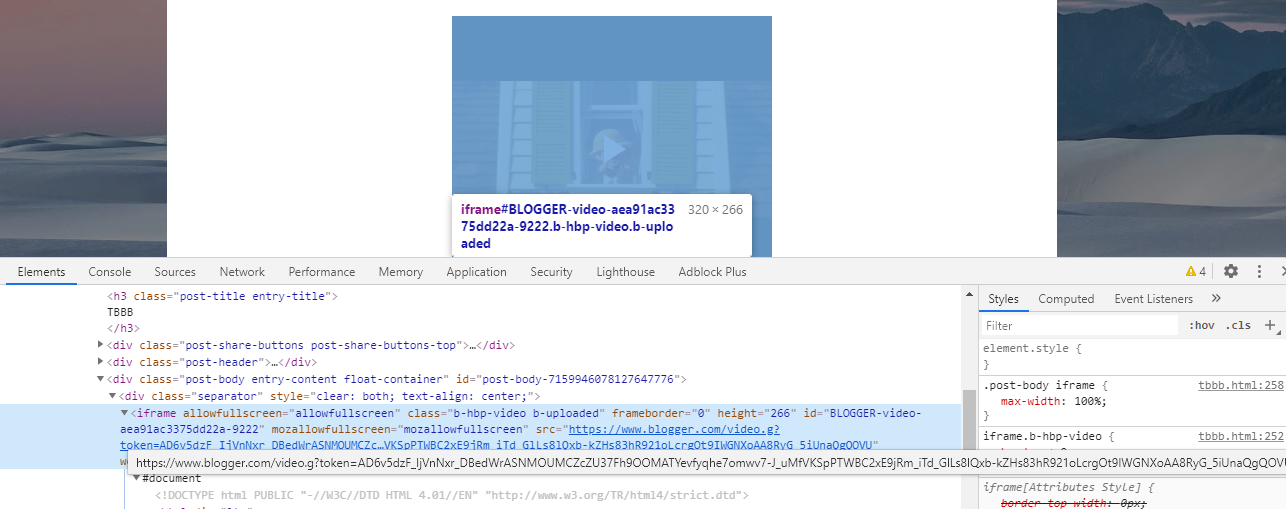Expand the post-share-buttons div node
The image size is (1286, 509).
(x=100, y=345)
